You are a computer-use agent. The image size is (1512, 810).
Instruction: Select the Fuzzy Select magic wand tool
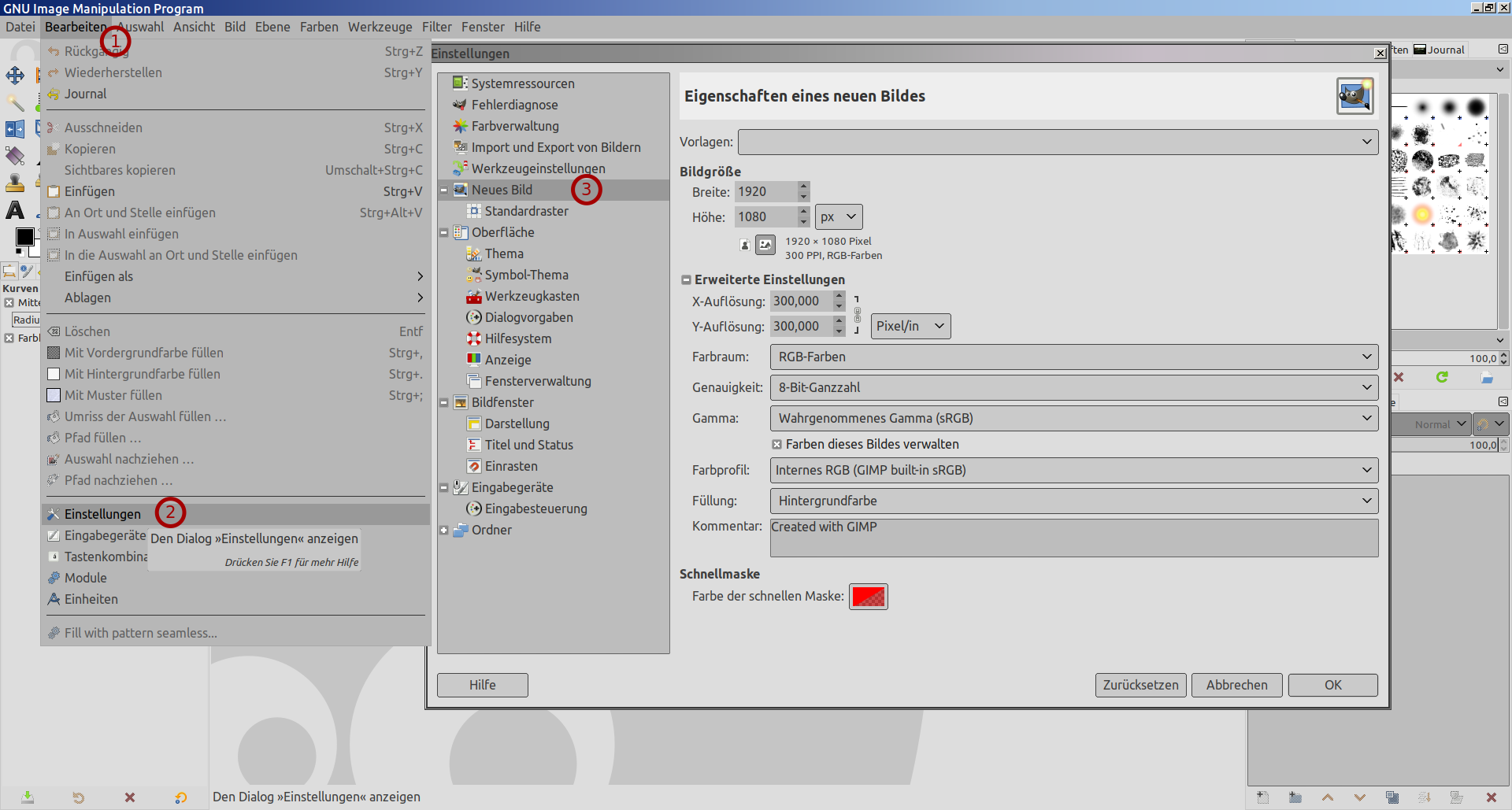coord(15,102)
